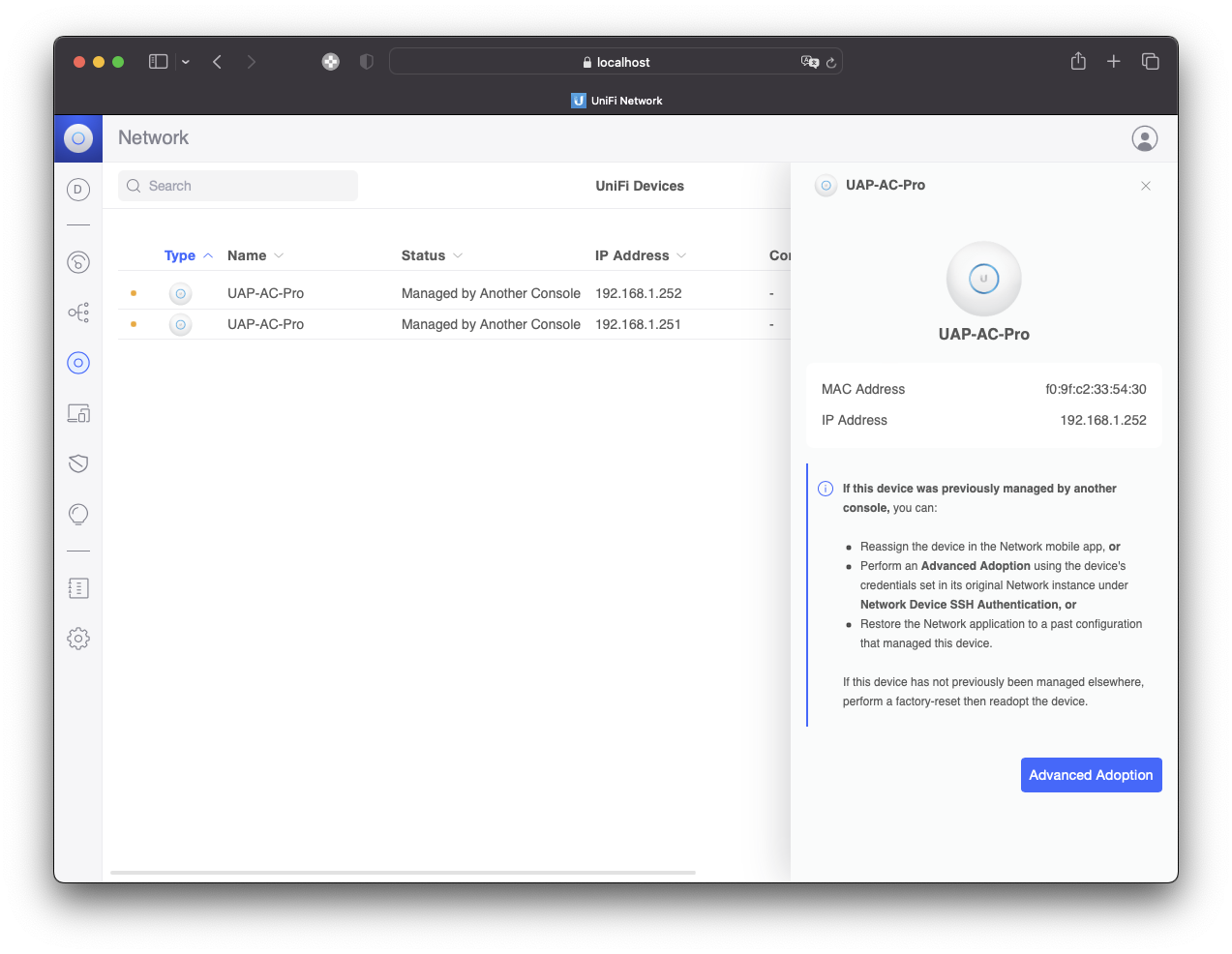This screenshot has width=1232, height=954.
Task: Click the large UAP-AC-Pro device image
Action: point(984,279)
